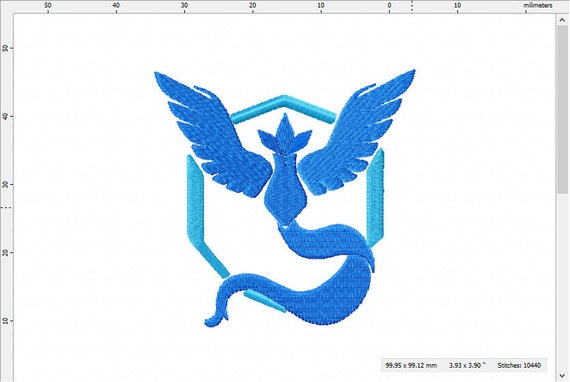Select the top light-blue shield segment
This screenshot has height=382, width=570.
click(x=284, y=108)
